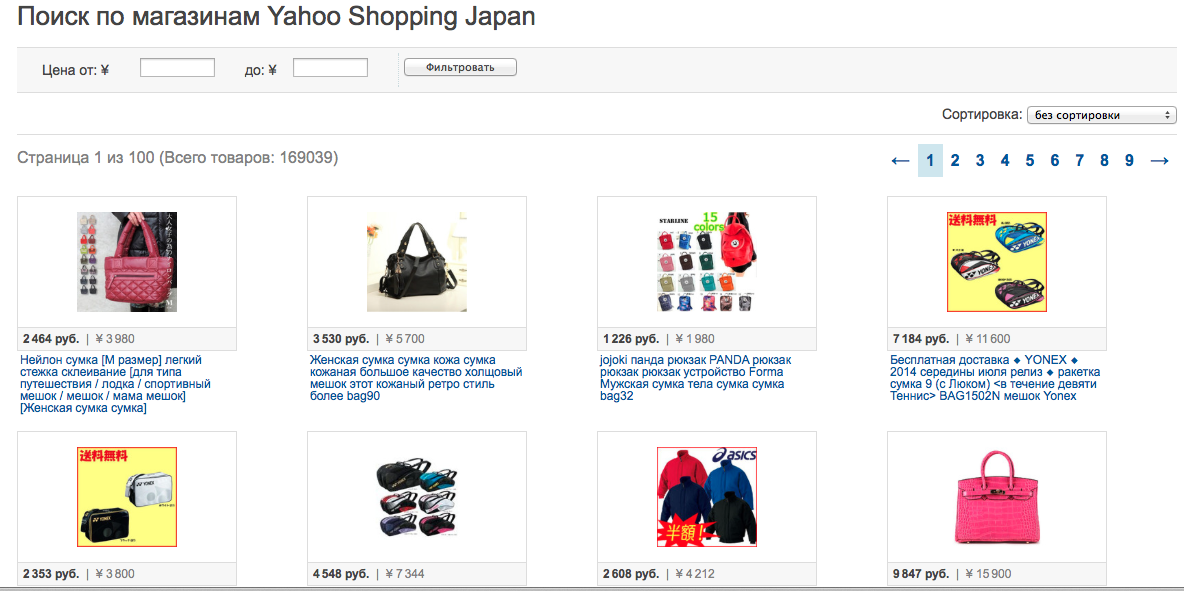The width and height of the screenshot is (1184, 591).
Task: Open the Yonex tennis racket bag thumbnail
Action: pyautogui.click(x=997, y=261)
